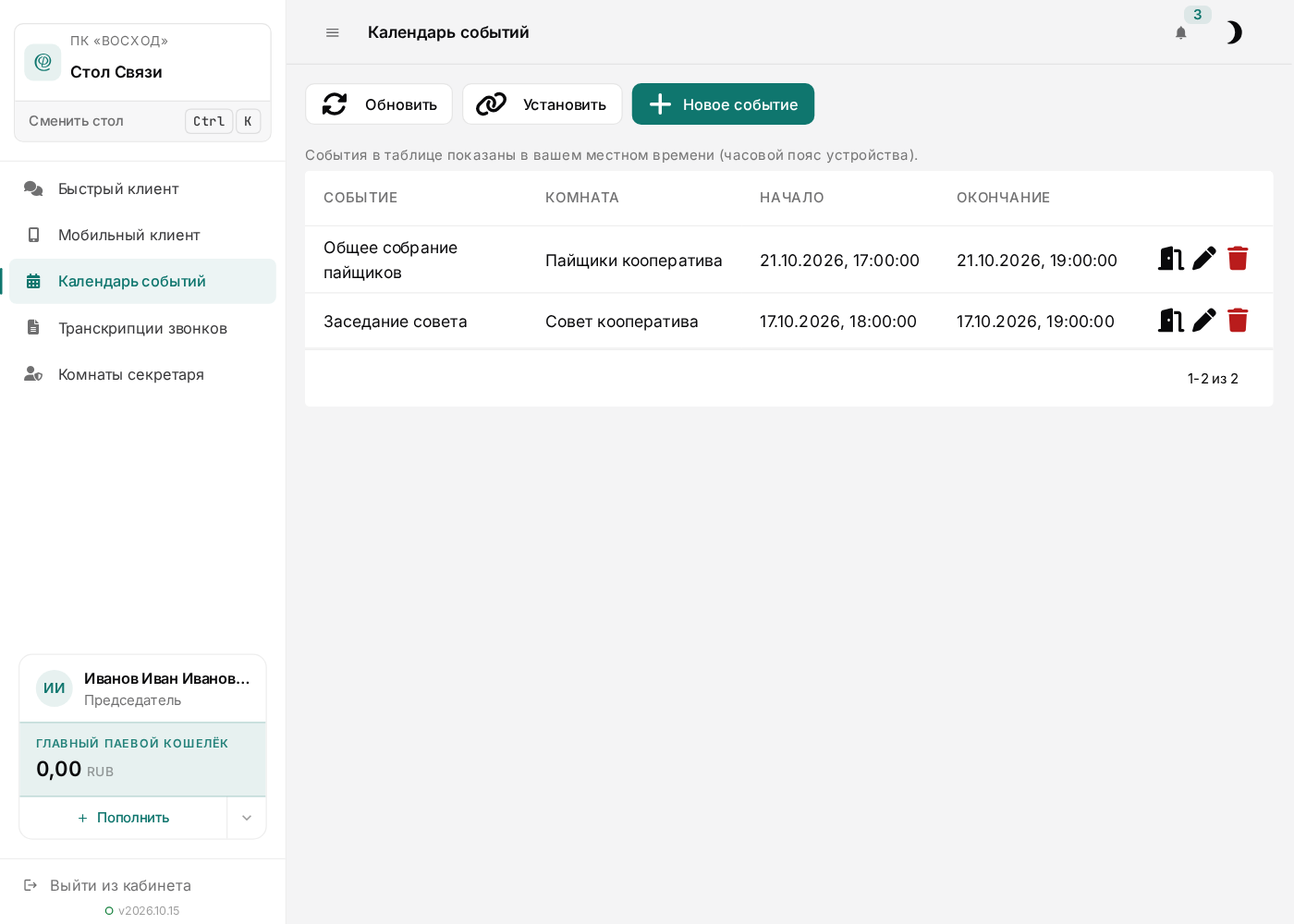Expand the wallet actions chevron
Viewport: 1294px width, 924px height.
(247, 818)
